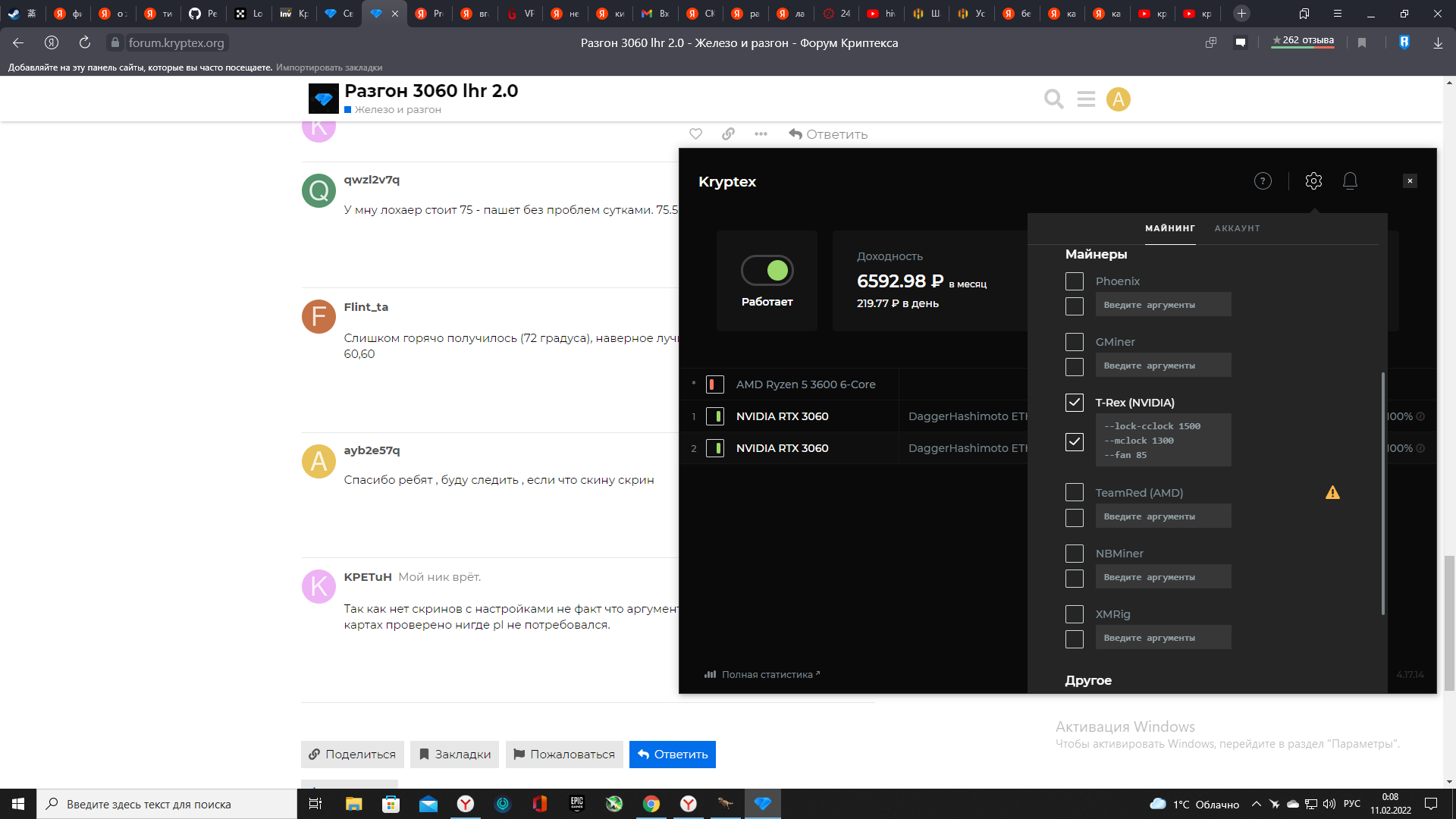Switch to the АККАУНТ tab

coord(1237,228)
